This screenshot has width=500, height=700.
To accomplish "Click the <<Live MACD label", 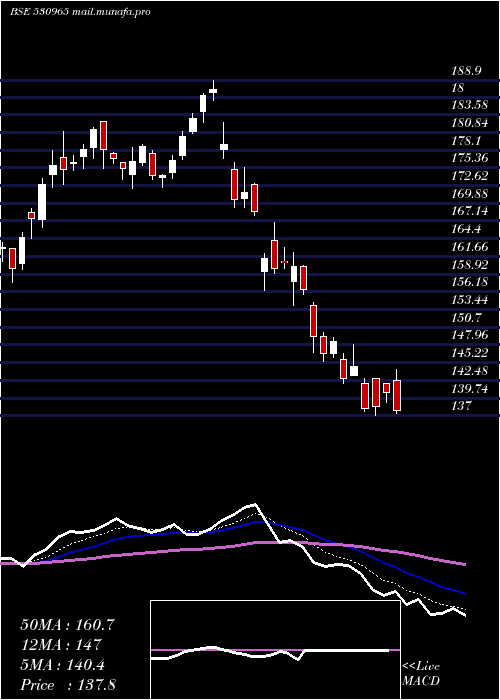I will click(x=421, y=673).
